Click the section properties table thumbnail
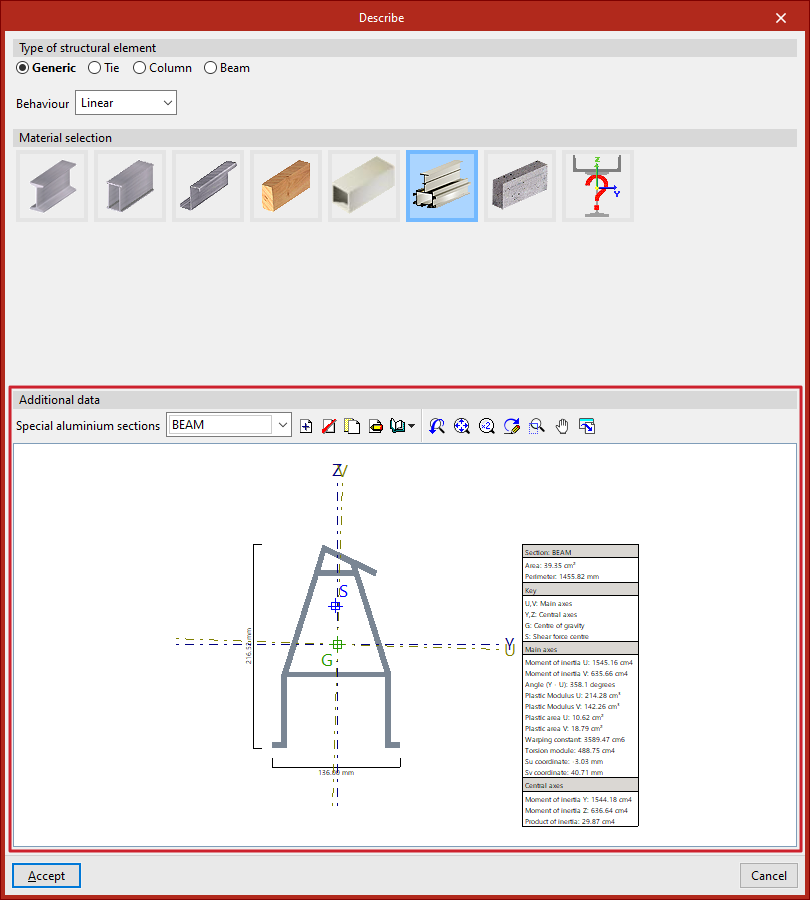 point(580,685)
